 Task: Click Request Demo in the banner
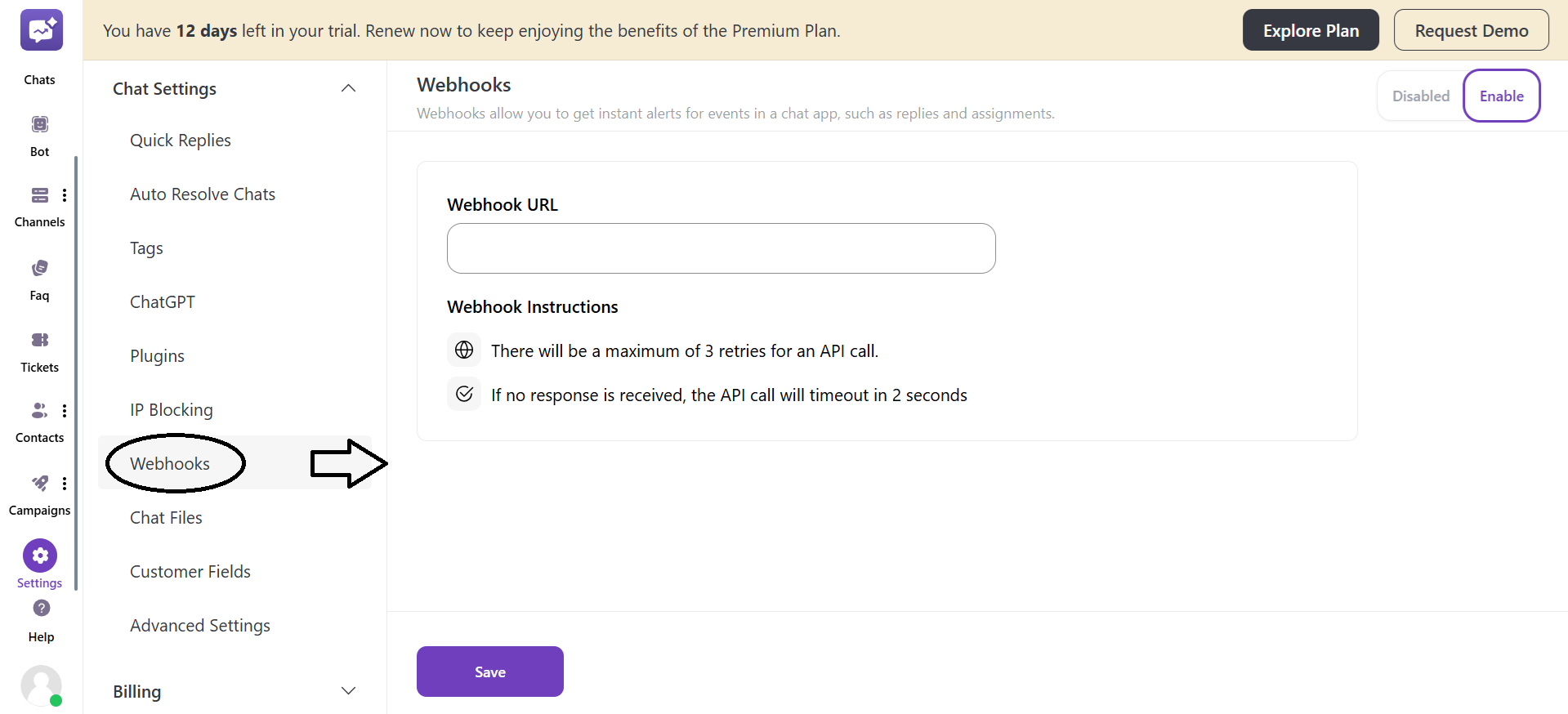pos(1471,29)
